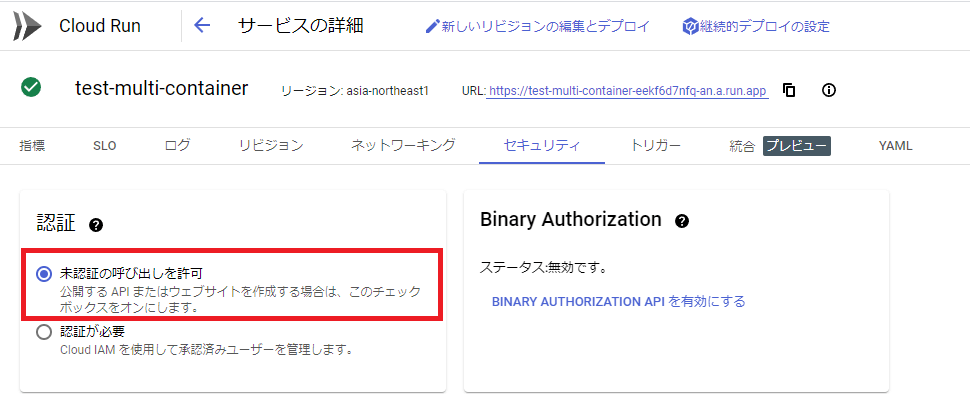Open the URL info icon

pyautogui.click(x=829, y=90)
